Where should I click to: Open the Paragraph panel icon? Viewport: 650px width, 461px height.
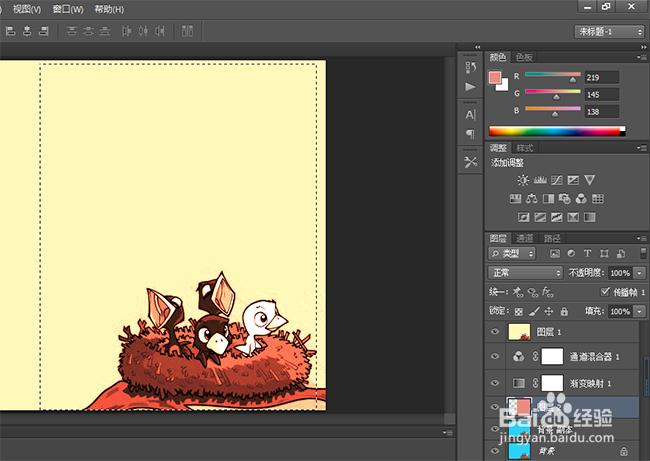point(470,134)
